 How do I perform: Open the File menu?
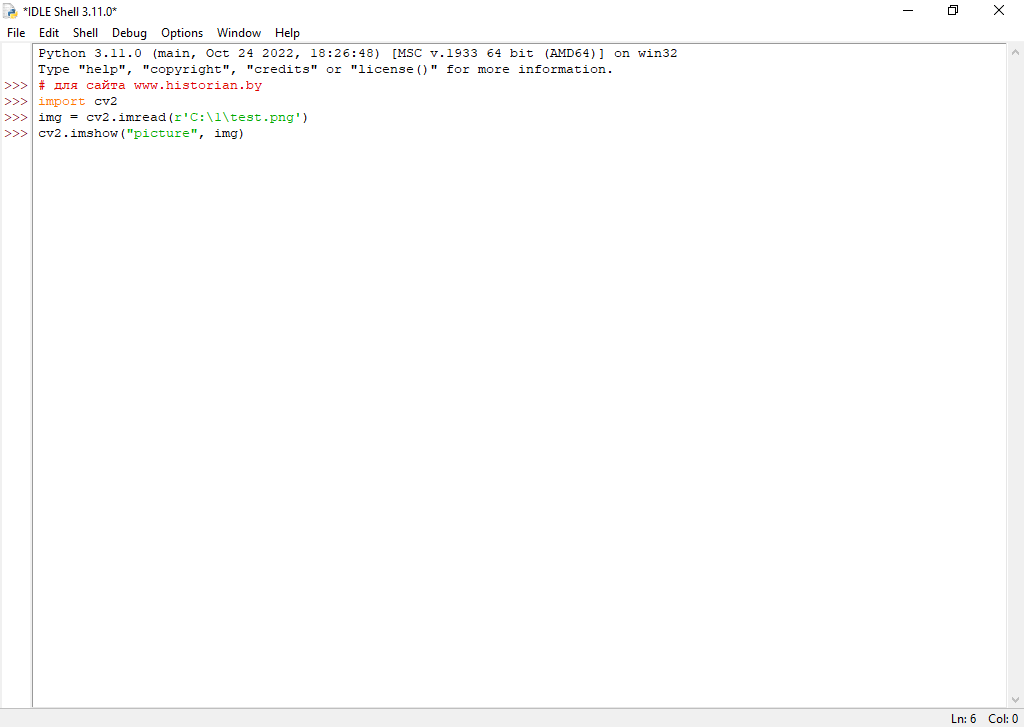(x=16, y=33)
